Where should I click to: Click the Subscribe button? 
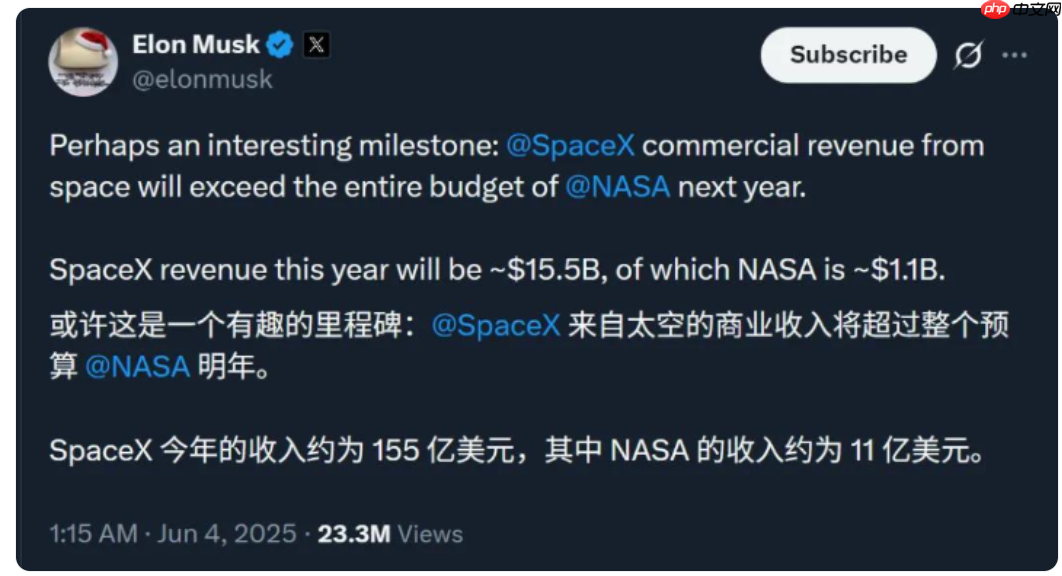tap(847, 56)
